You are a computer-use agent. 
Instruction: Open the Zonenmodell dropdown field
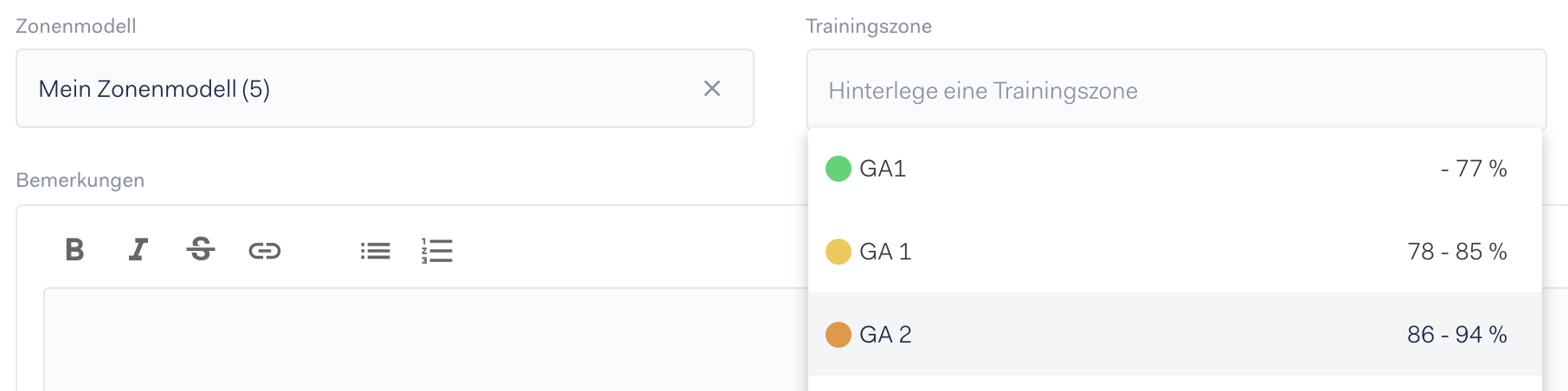pos(385,88)
